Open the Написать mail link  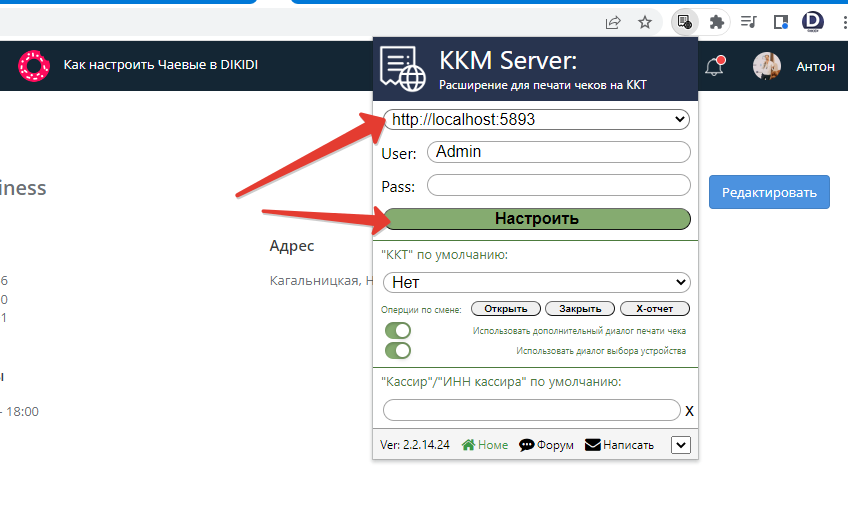coord(620,445)
